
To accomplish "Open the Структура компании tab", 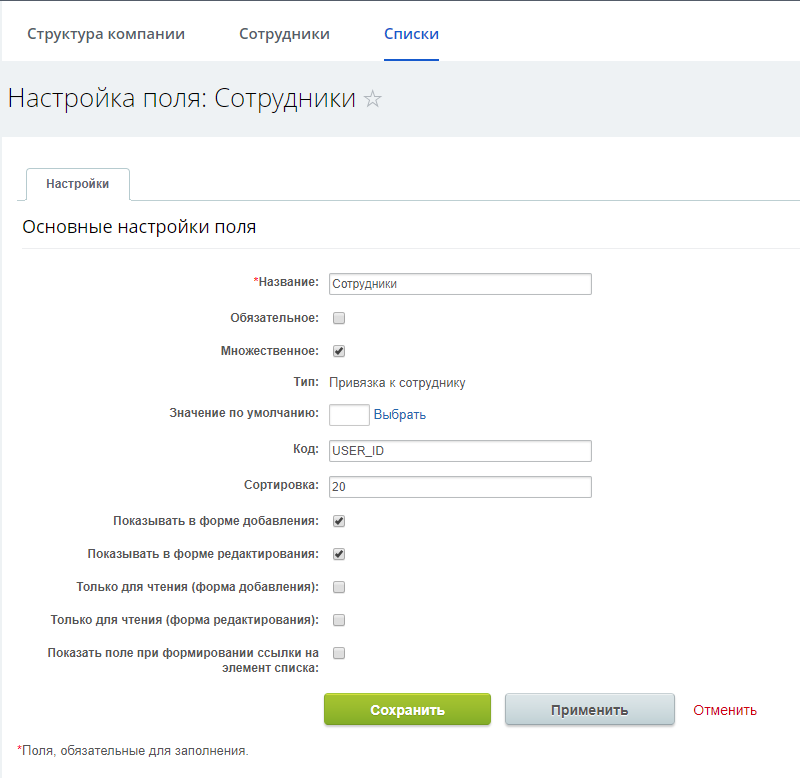I will 106,34.
